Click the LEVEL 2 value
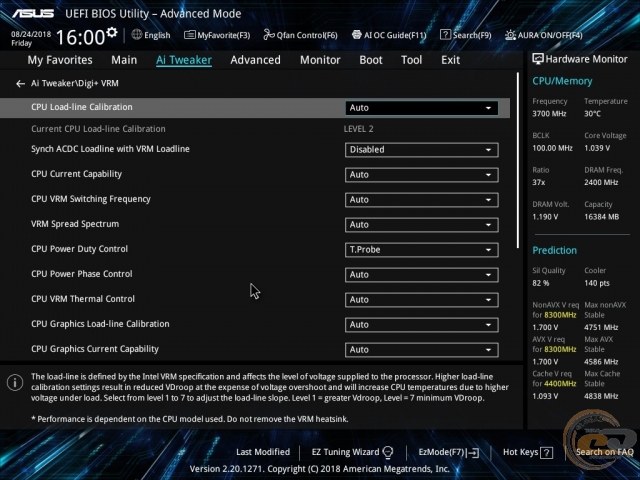 point(358,129)
